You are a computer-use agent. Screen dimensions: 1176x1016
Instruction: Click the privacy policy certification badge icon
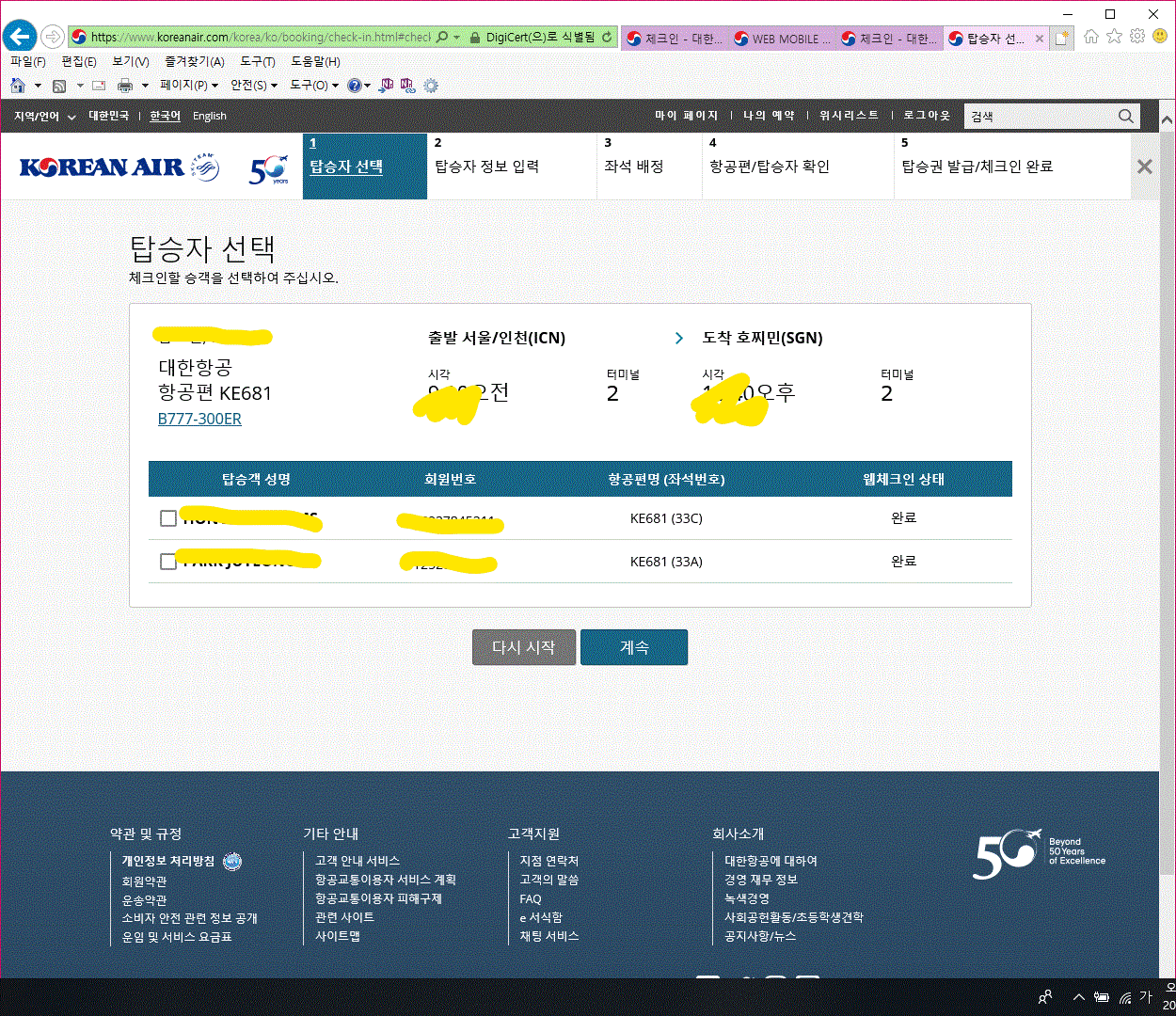click(232, 861)
